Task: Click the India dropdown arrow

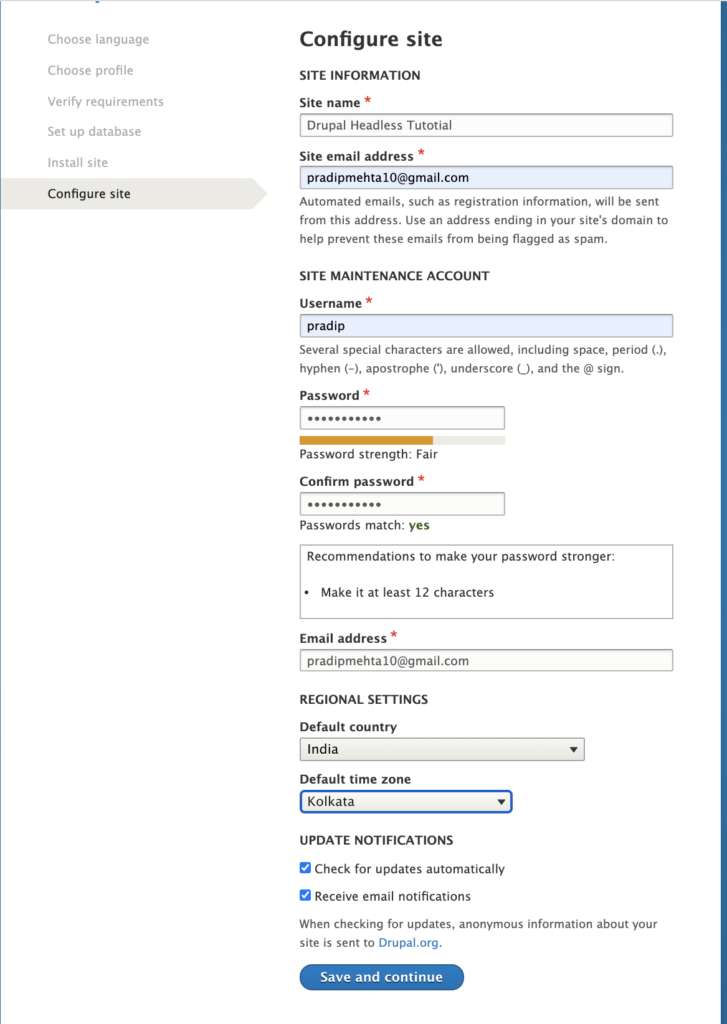Action: (573, 750)
